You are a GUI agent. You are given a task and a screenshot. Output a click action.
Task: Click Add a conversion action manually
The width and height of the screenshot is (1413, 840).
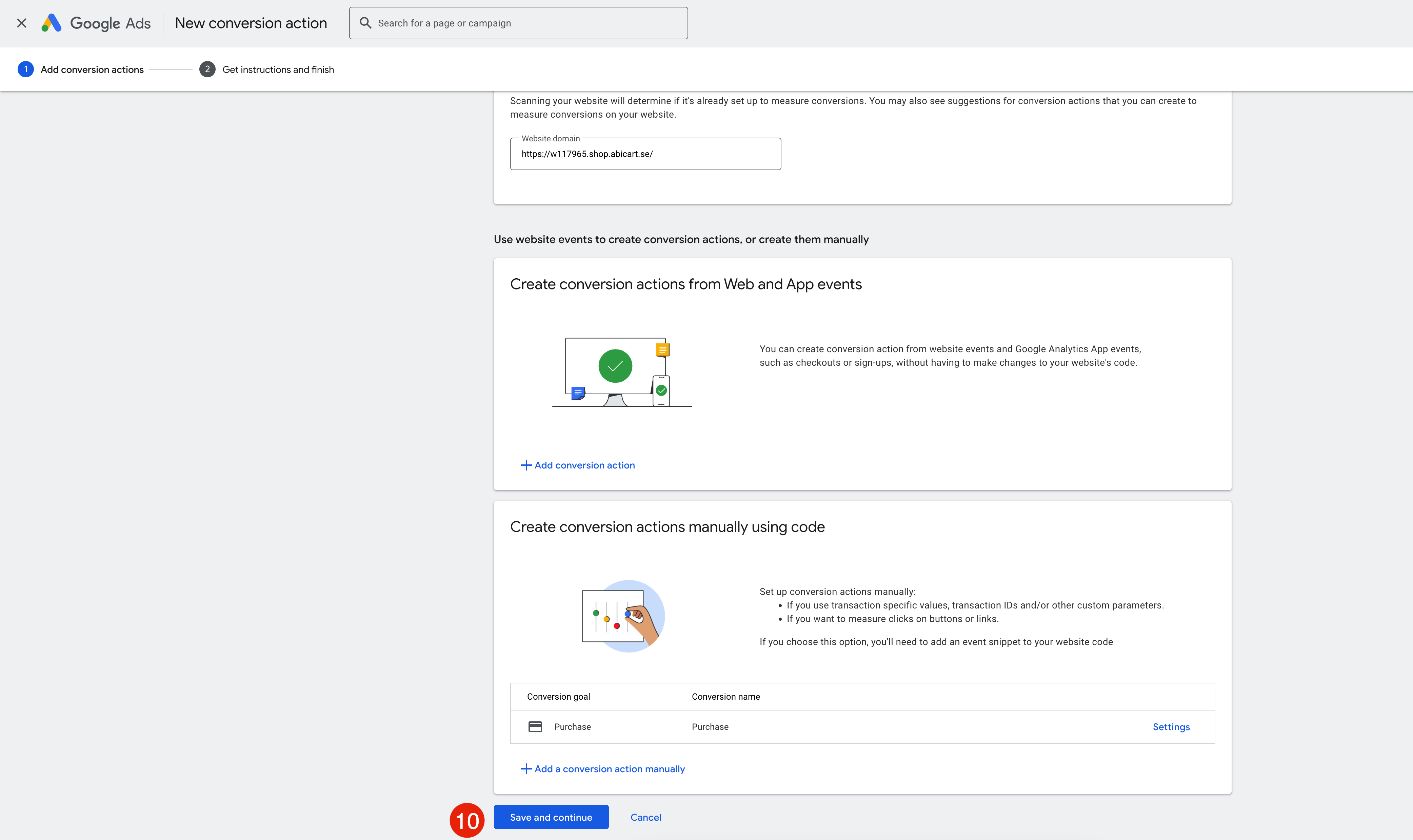click(609, 769)
